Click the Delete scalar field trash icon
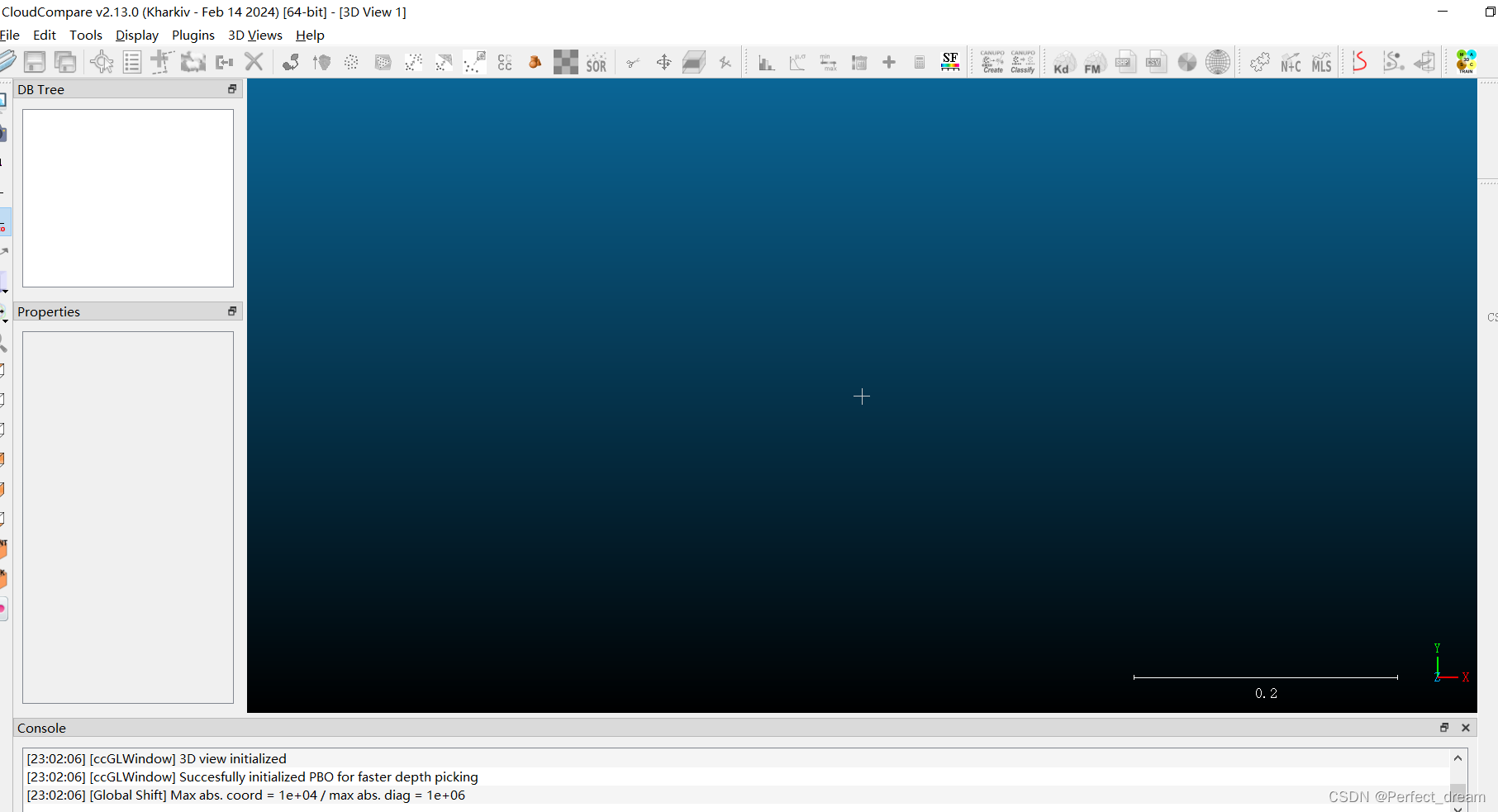The image size is (1498, 812). pos(859,63)
